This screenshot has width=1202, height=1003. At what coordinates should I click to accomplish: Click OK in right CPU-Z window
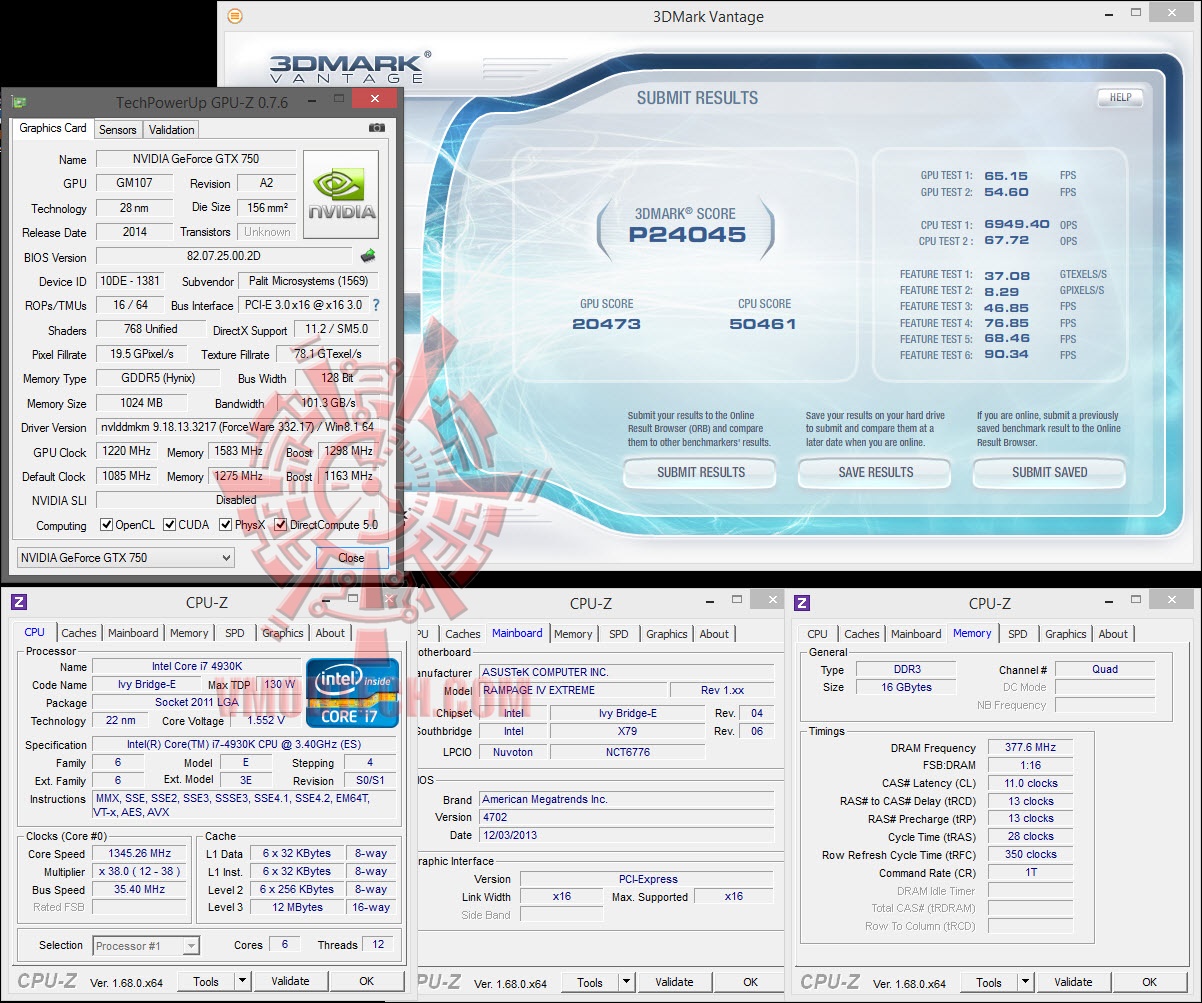point(1149,982)
